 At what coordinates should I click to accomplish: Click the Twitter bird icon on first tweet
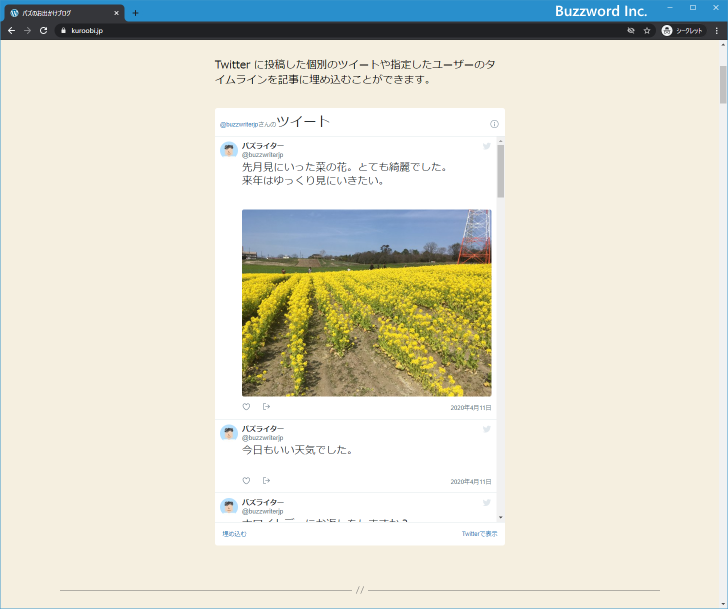point(487,146)
